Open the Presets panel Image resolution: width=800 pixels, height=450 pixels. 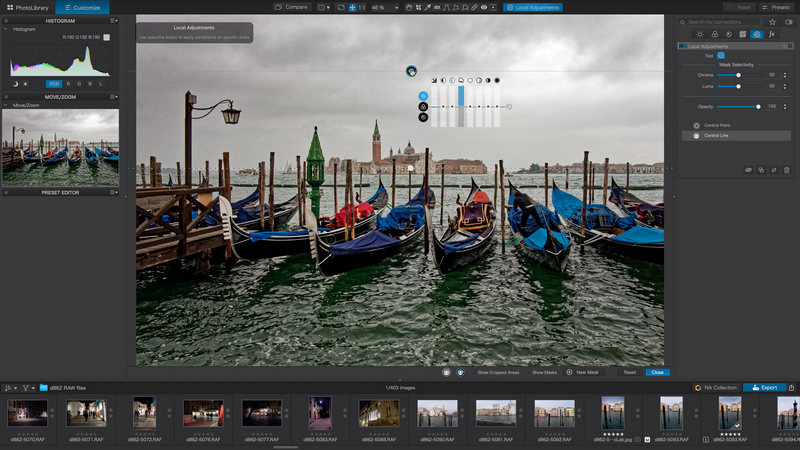(x=776, y=7)
